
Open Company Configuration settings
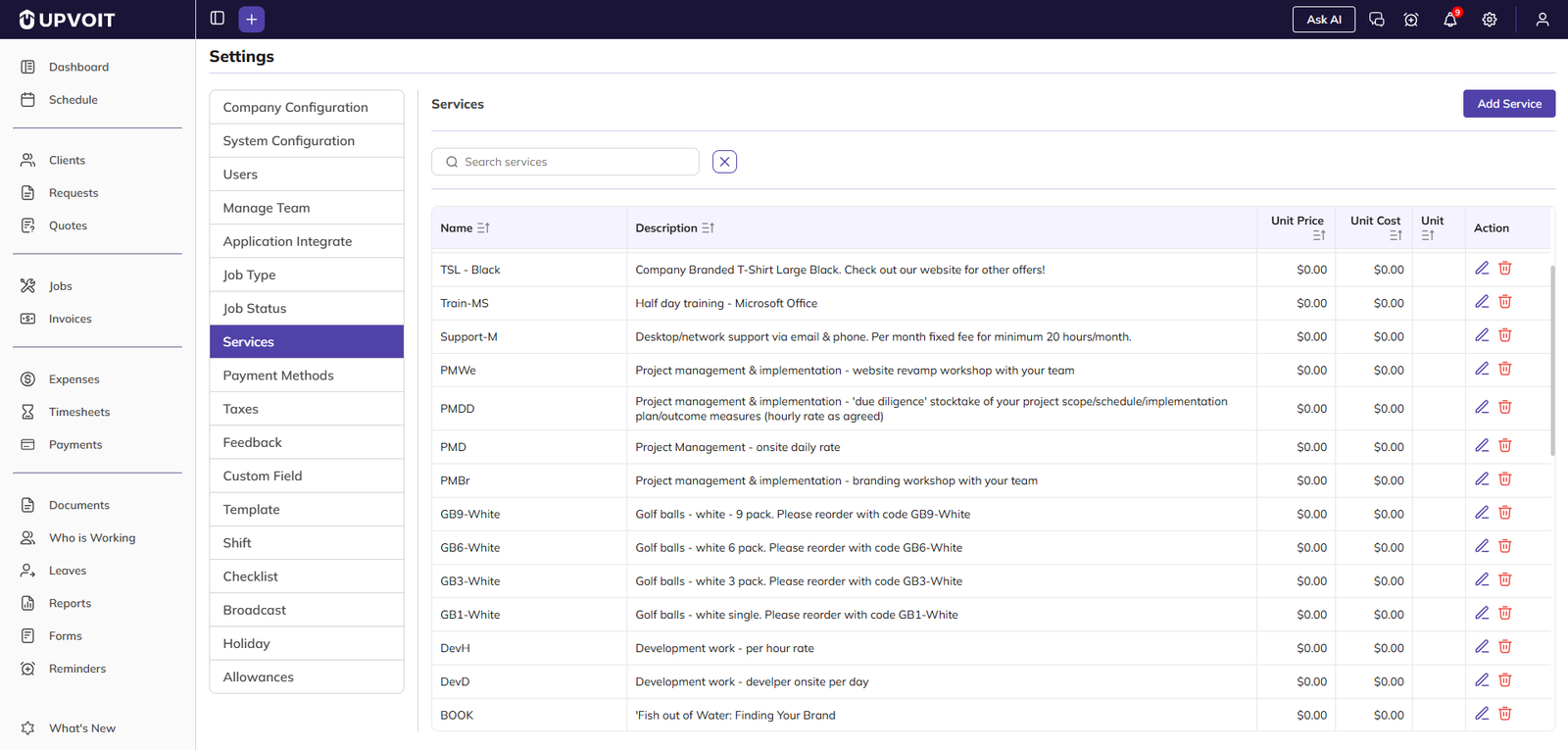click(x=307, y=107)
